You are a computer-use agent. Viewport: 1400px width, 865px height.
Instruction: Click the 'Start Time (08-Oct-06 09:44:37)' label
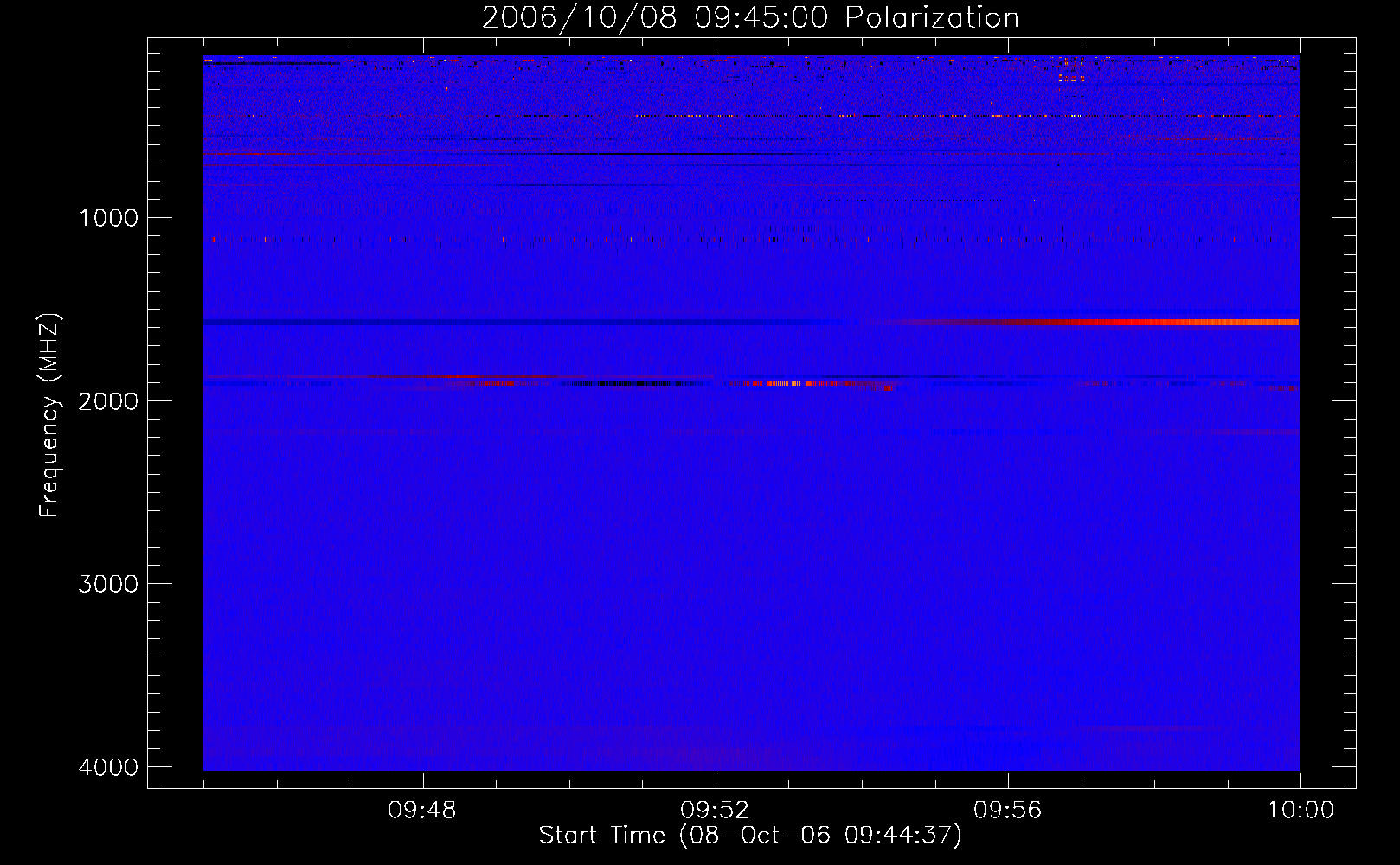point(750,836)
